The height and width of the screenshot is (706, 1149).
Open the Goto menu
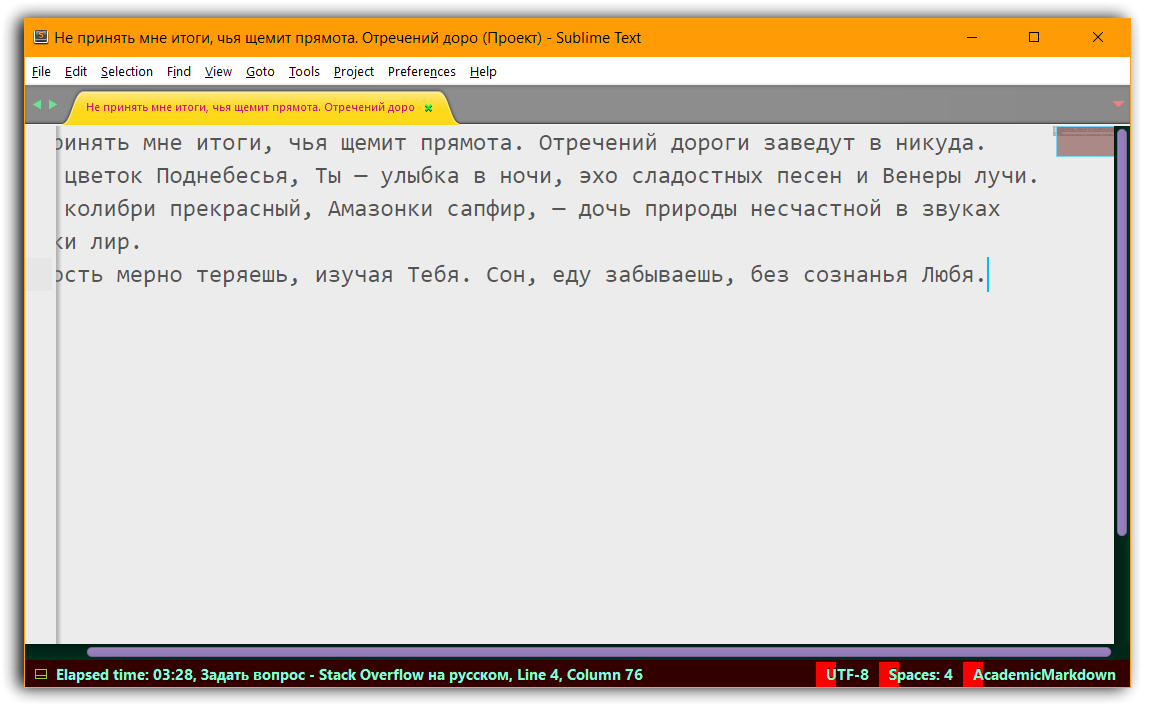(260, 72)
